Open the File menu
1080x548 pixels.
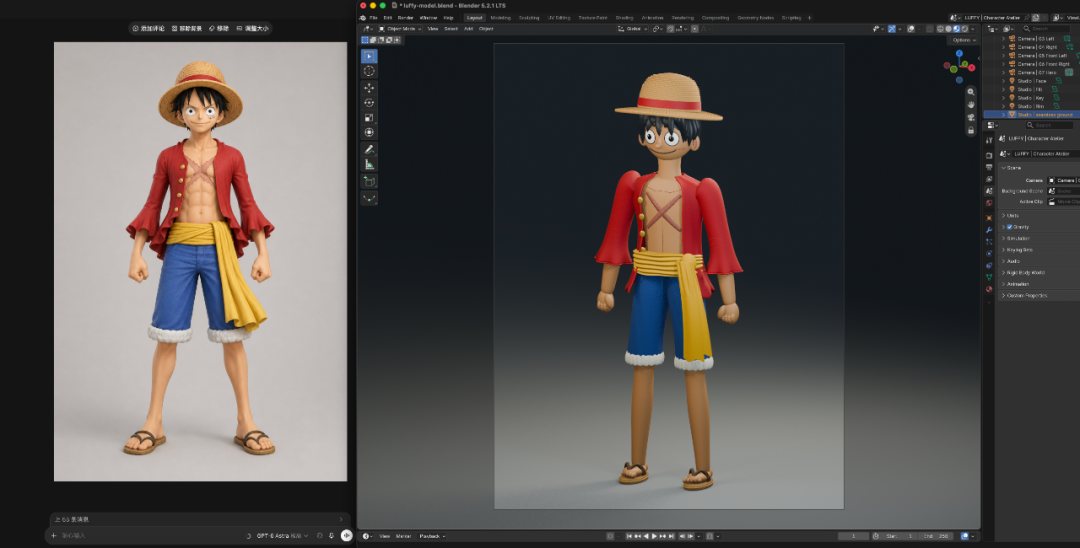pyautogui.click(x=373, y=17)
